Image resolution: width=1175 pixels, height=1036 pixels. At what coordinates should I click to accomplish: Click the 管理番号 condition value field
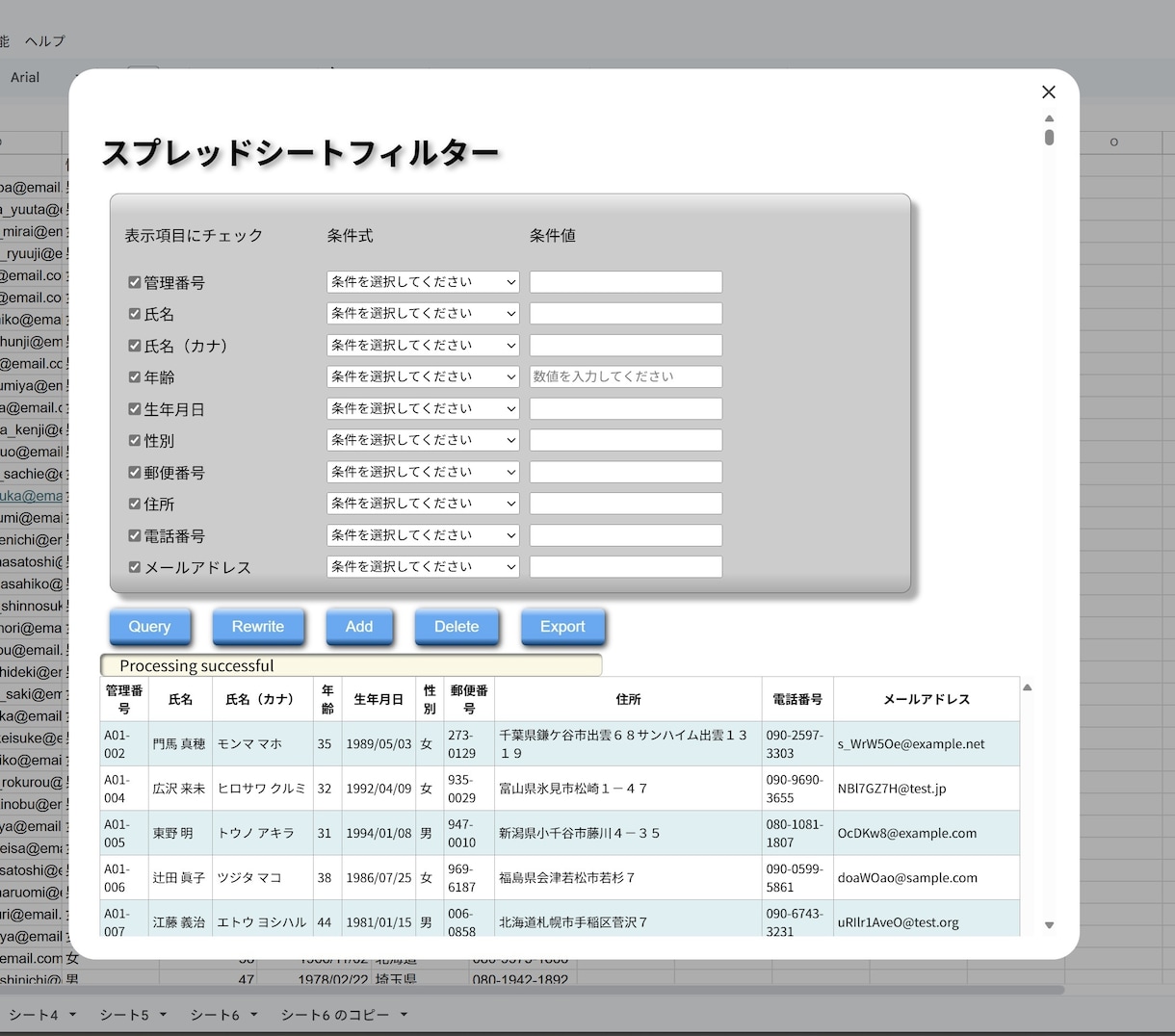626,282
